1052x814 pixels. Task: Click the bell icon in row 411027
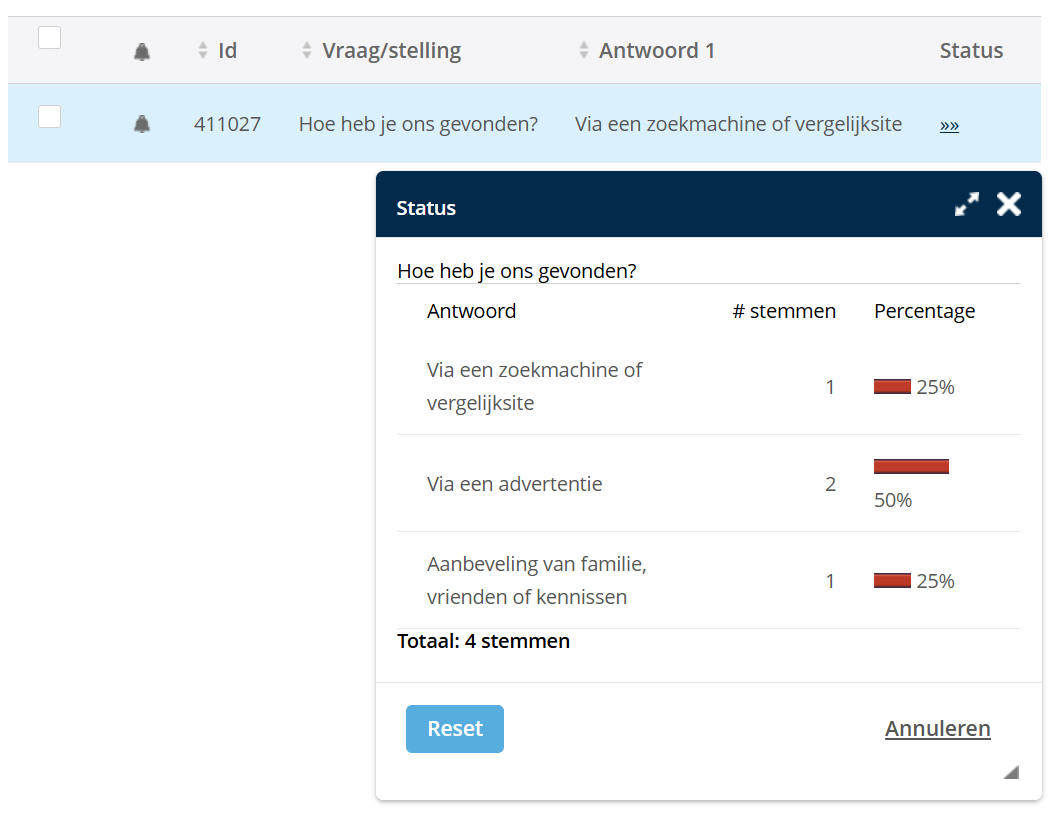tap(142, 123)
